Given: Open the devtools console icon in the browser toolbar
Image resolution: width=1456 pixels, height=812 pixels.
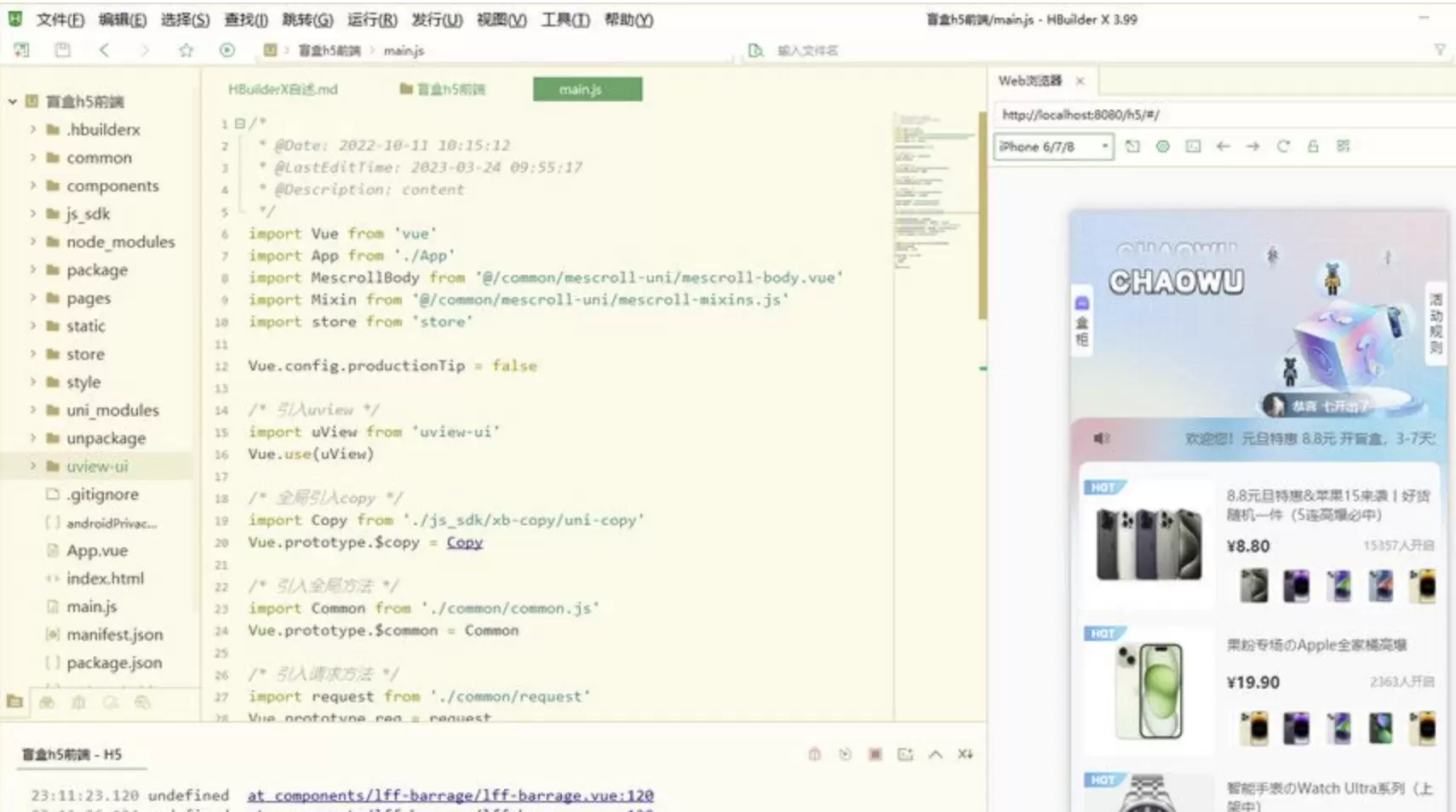Looking at the screenshot, I should pyautogui.click(x=1193, y=146).
